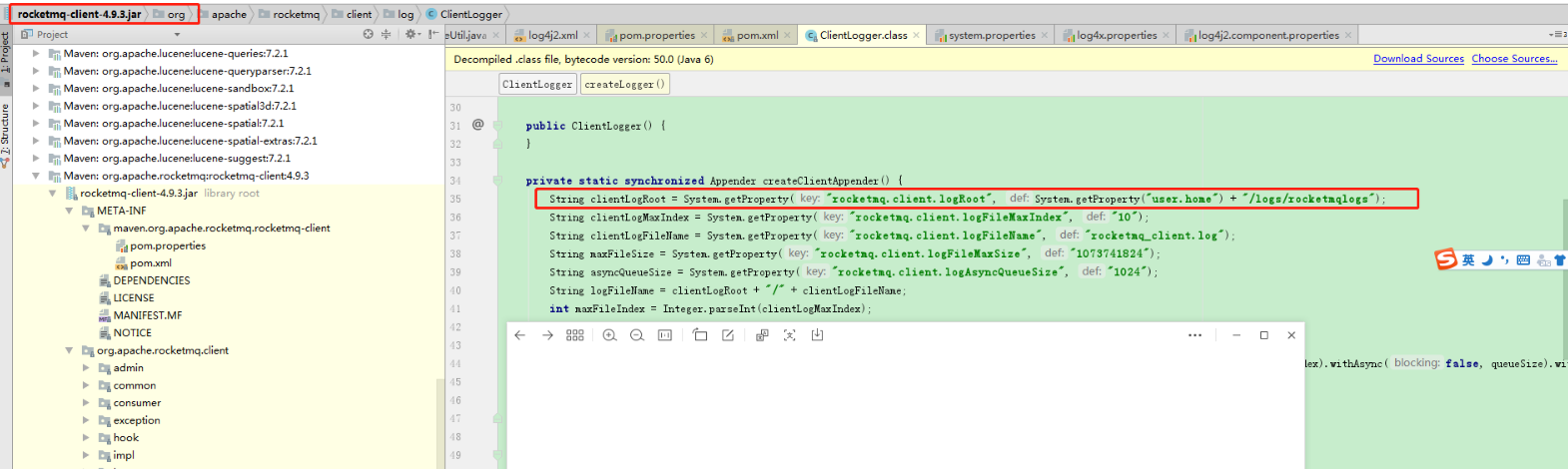This screenshot has height=469, width=1568.
Task: Click the hide Project panel icon
Action: click(x=432, y=34)
